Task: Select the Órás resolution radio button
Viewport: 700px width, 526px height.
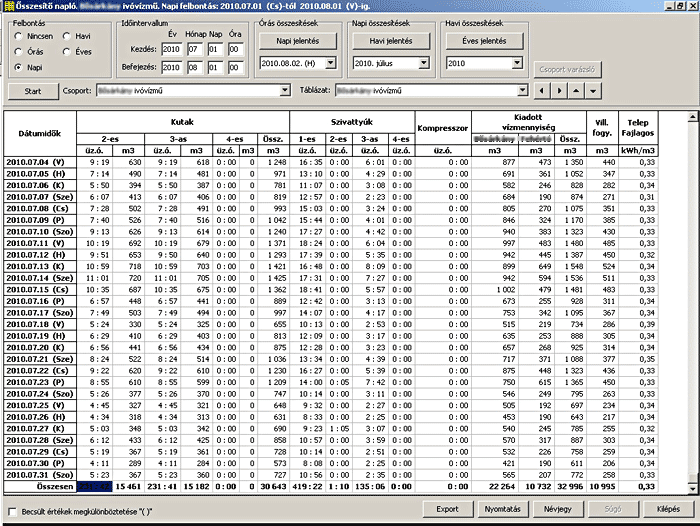Action: click(x=18, y=52)
